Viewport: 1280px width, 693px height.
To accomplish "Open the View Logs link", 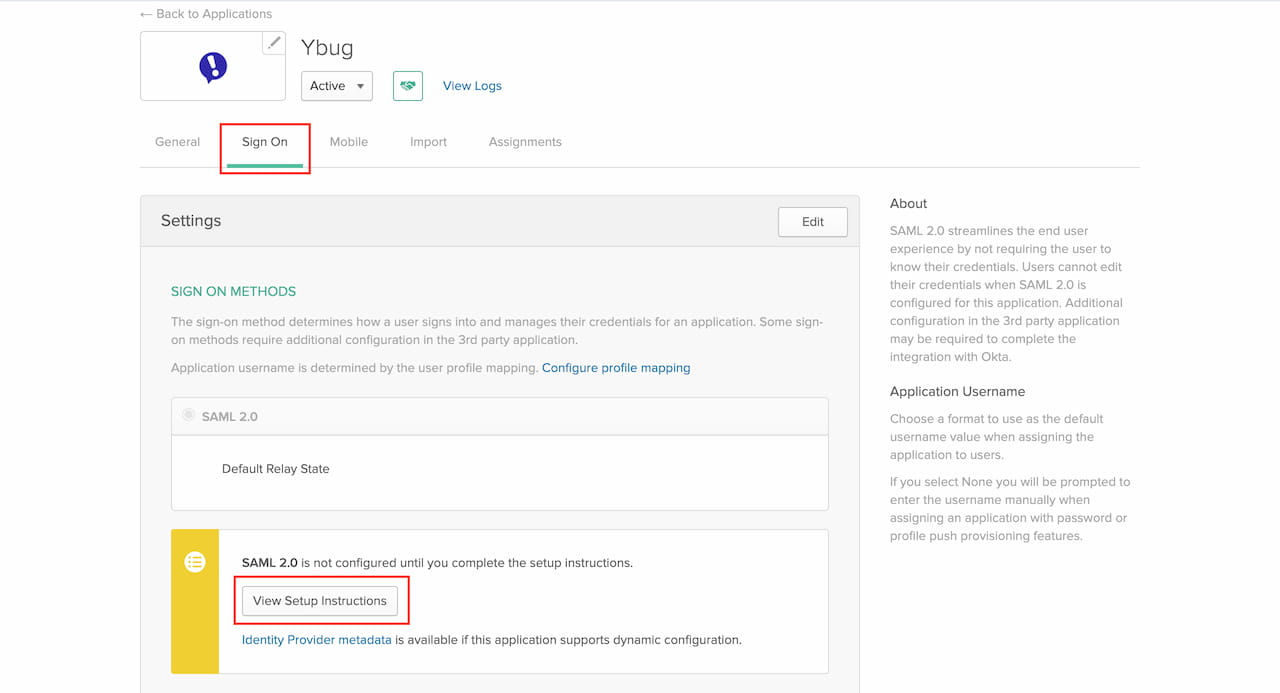I will click(x=472, y=86).
